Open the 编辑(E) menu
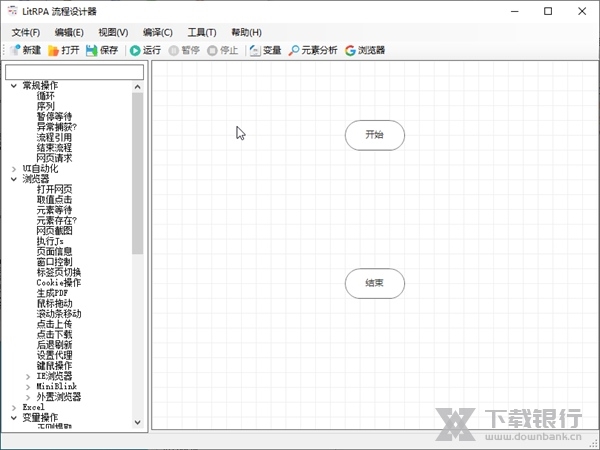The height and width of the screenshot is (450, 600). [x=69, y=33]
